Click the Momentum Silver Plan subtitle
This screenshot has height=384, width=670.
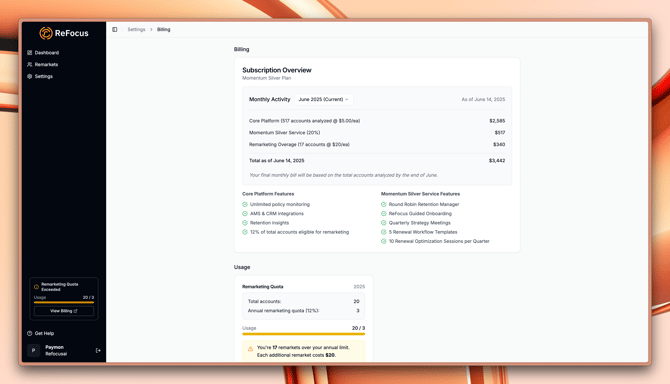(267, 78)
